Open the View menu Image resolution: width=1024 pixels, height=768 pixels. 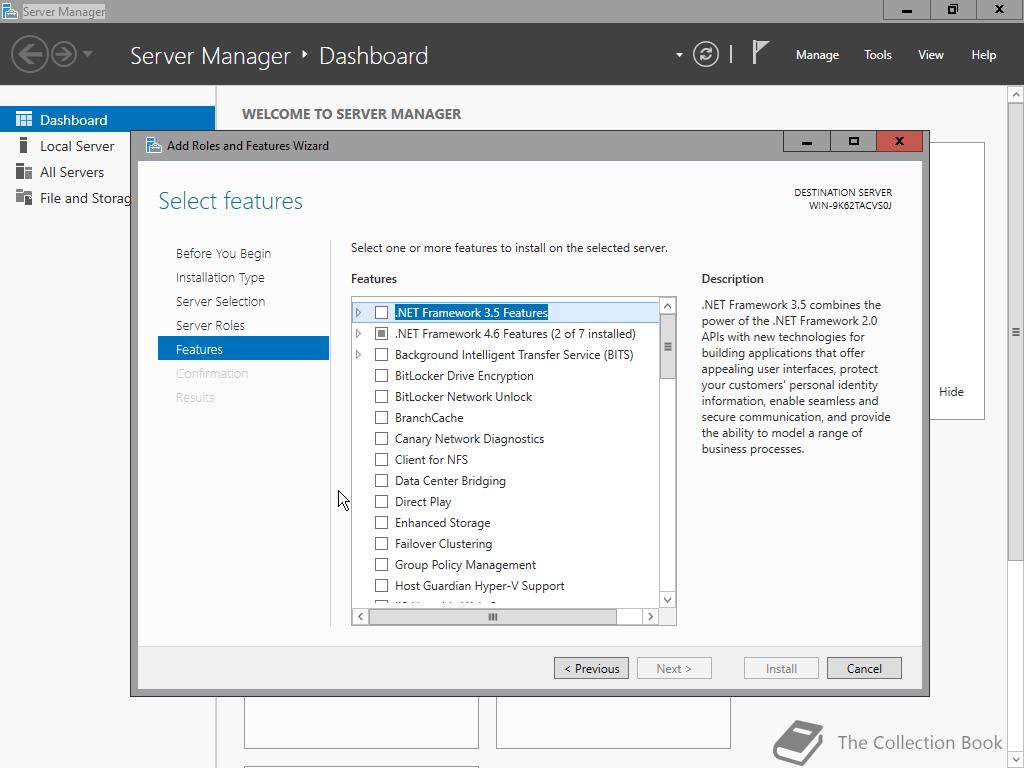pyautogui.click(x=931, y=55)
